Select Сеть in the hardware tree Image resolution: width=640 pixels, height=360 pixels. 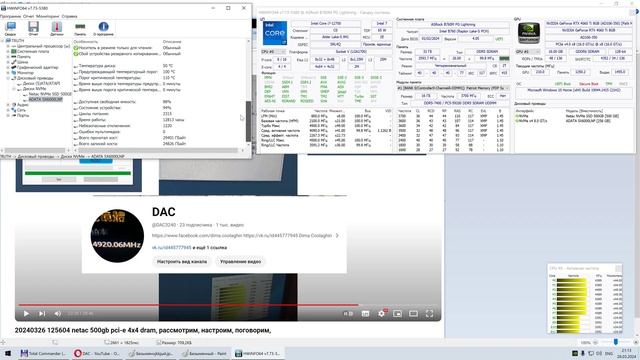pyautogui.click(x=21, y=110)
